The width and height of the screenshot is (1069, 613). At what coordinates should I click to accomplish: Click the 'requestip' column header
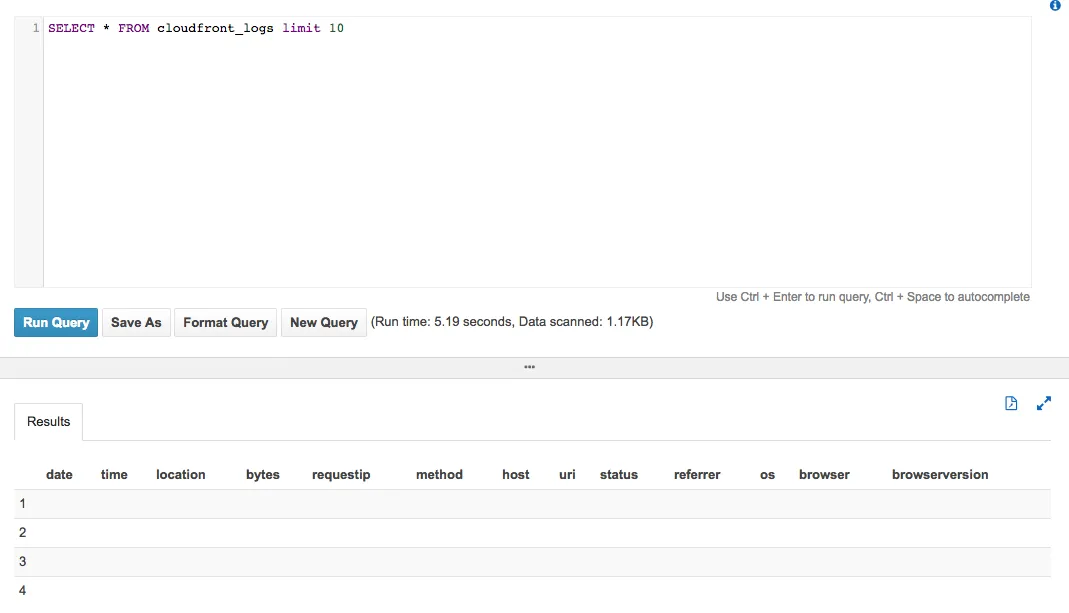coord(341,475)
